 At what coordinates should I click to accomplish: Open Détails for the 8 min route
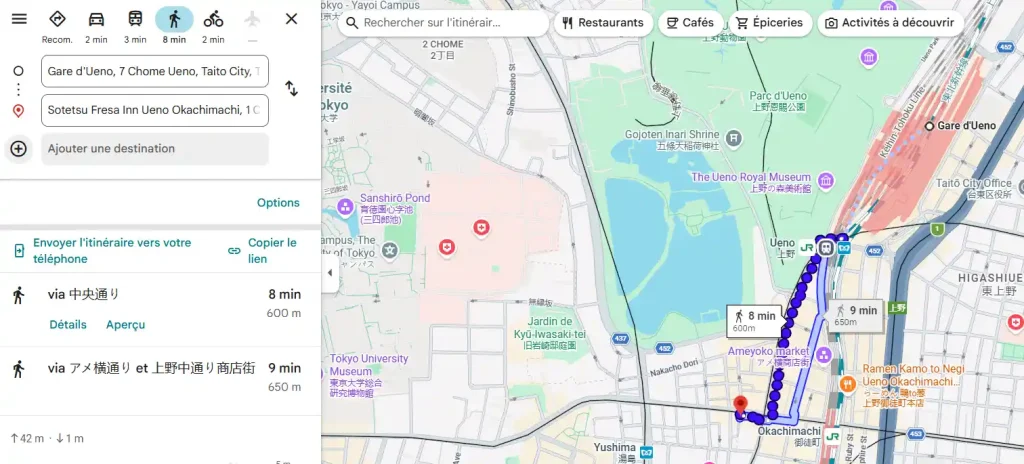coord(68,325)
